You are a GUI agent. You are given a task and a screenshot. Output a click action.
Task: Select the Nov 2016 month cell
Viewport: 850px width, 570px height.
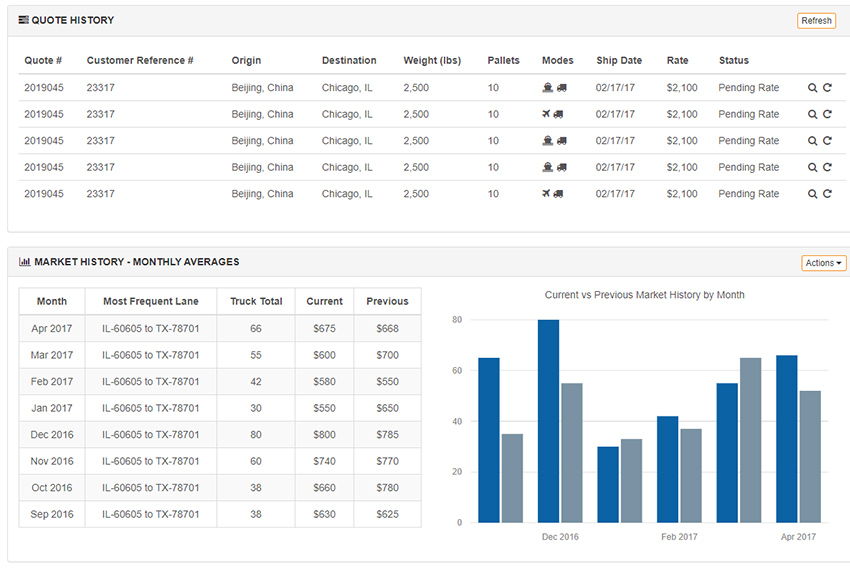click(x=52, y=461)
